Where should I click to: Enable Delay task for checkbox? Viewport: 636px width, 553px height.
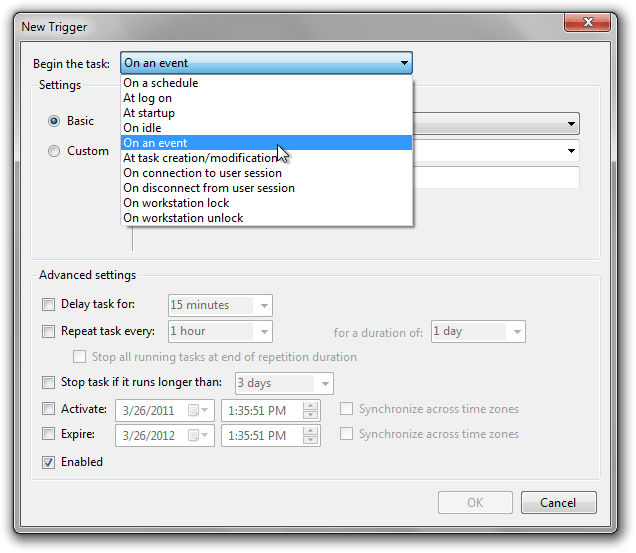point(48,304)
